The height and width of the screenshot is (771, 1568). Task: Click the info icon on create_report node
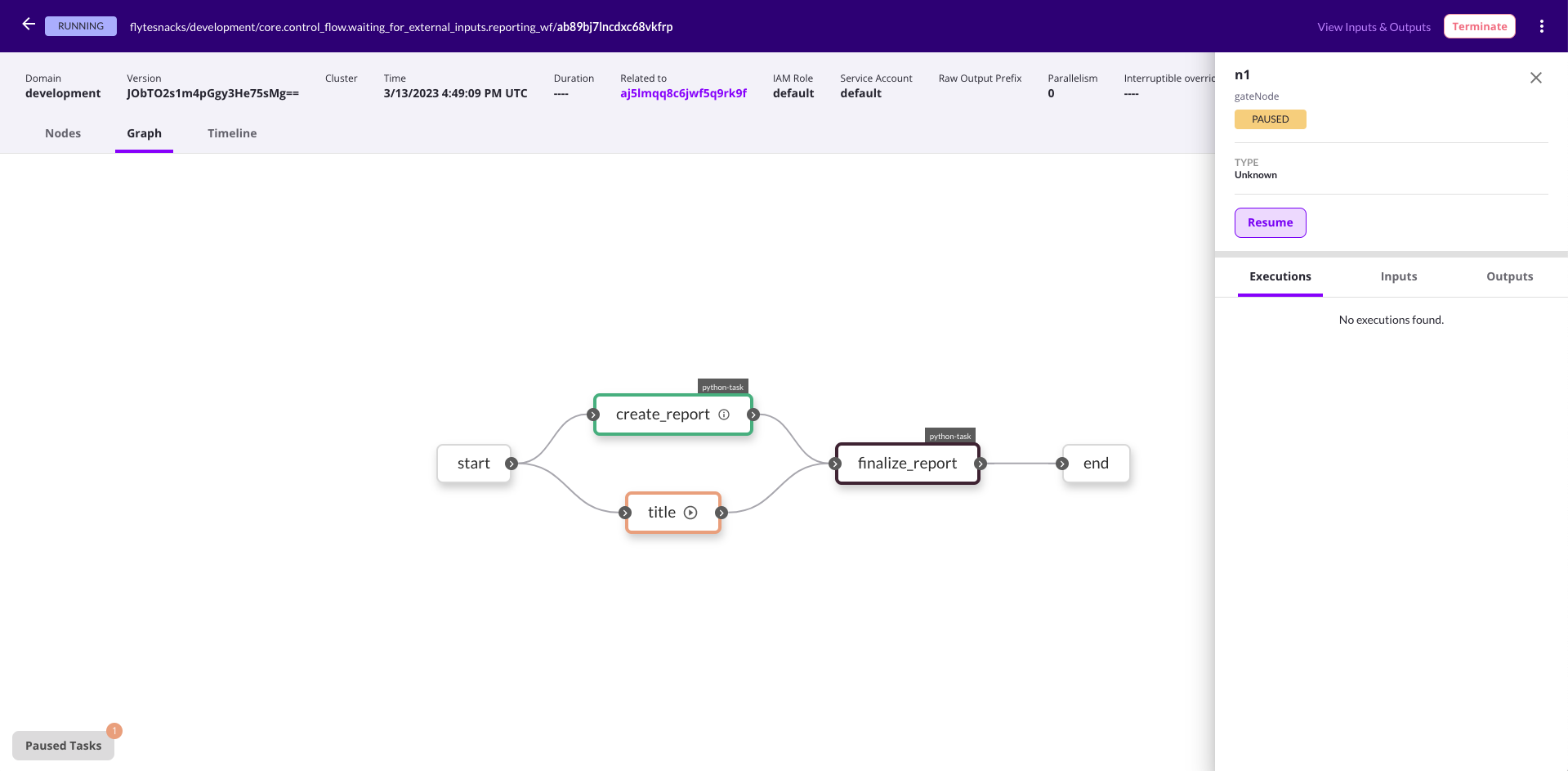[x=724, y=415]
